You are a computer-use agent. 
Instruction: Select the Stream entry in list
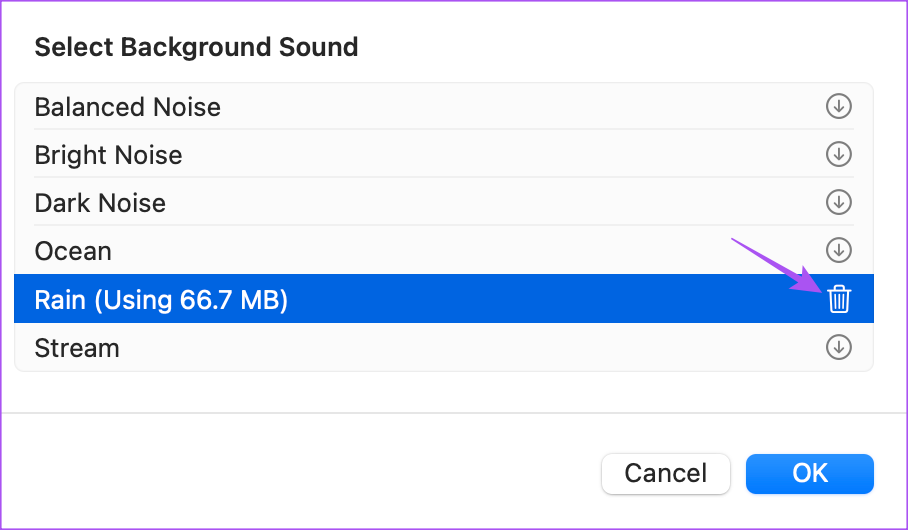tap(77, 348)
